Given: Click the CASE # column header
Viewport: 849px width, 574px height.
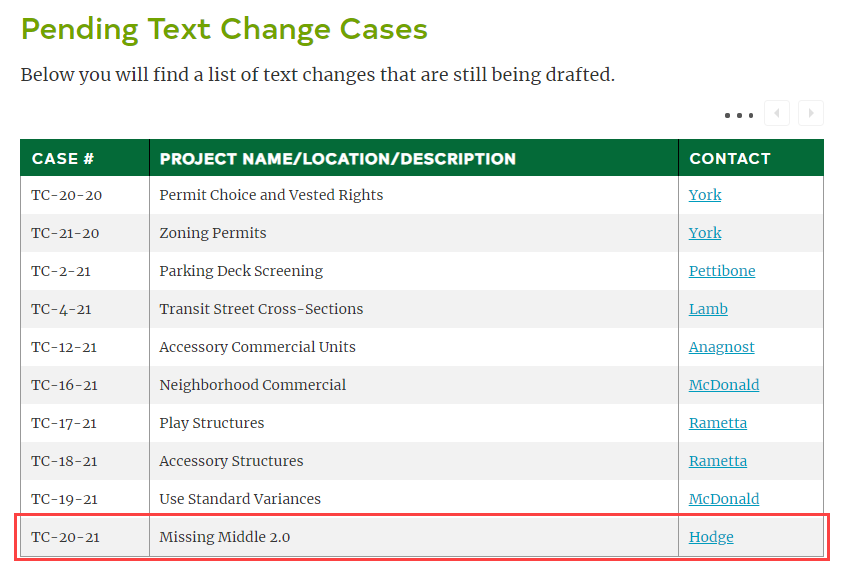Looking at the screenshot, I should tap(63, 158).
